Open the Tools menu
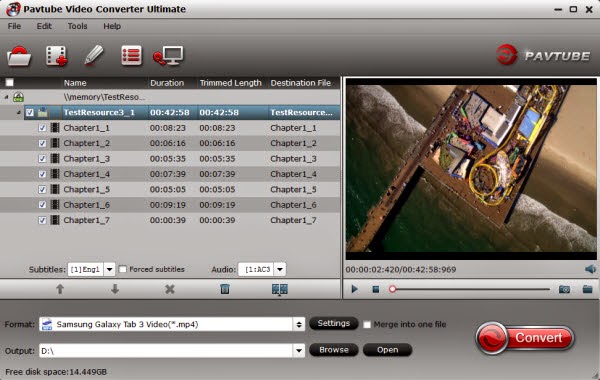 77,26
